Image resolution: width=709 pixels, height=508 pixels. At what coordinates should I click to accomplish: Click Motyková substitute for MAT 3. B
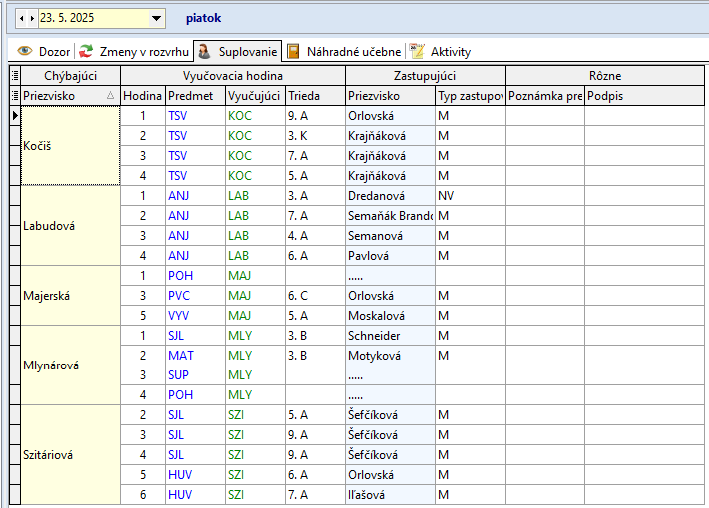(390, 356)
